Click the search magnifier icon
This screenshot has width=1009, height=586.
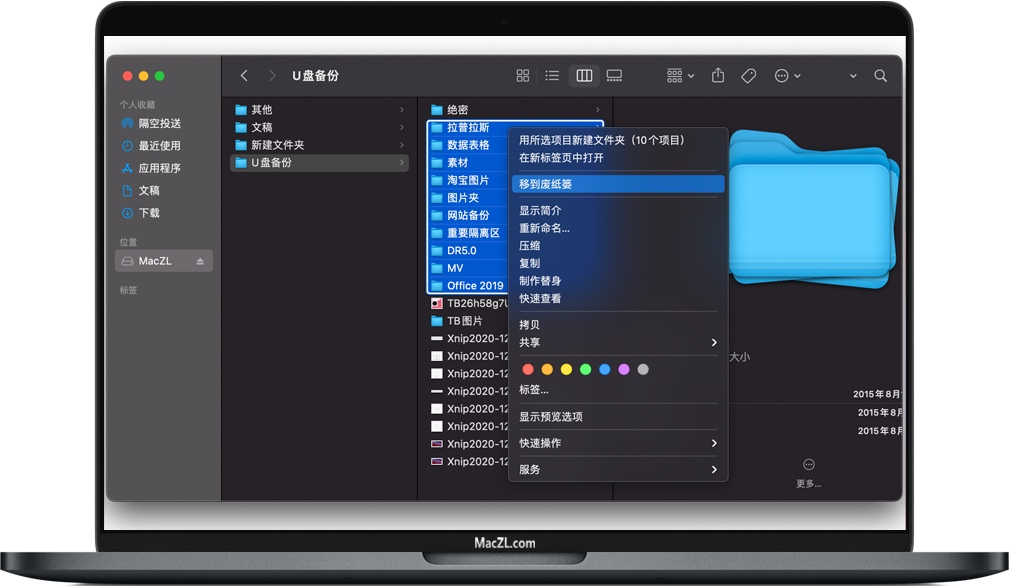click(880, 76)
